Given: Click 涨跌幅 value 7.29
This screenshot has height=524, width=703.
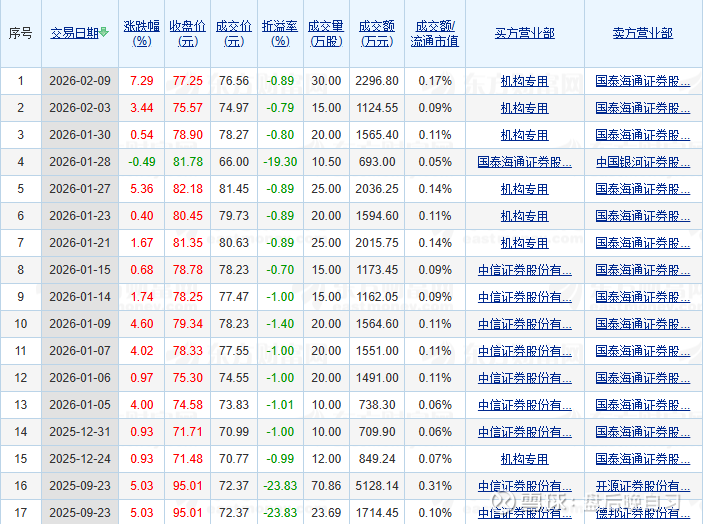Looking at the screenshot, I should (x=142, y=81).
